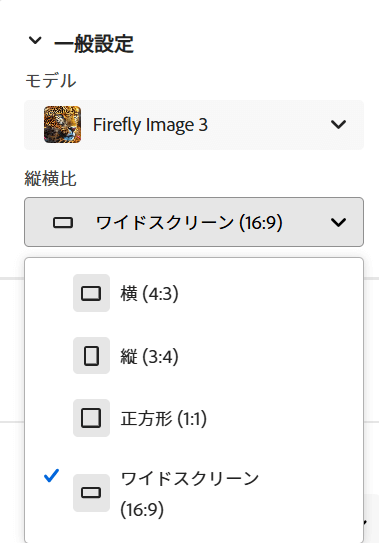Click the 縦横比 label

[x=51, y=179]
